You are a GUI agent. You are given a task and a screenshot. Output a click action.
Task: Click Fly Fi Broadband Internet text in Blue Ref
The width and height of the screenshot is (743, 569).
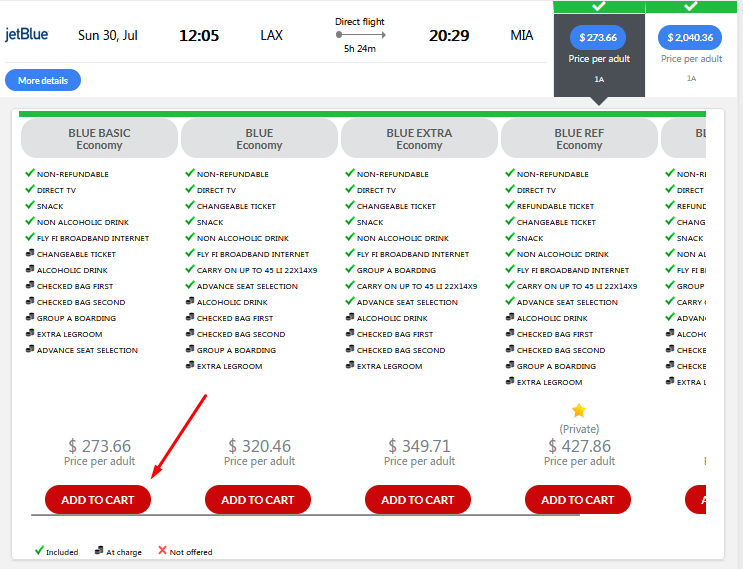(x=573, y=270)
